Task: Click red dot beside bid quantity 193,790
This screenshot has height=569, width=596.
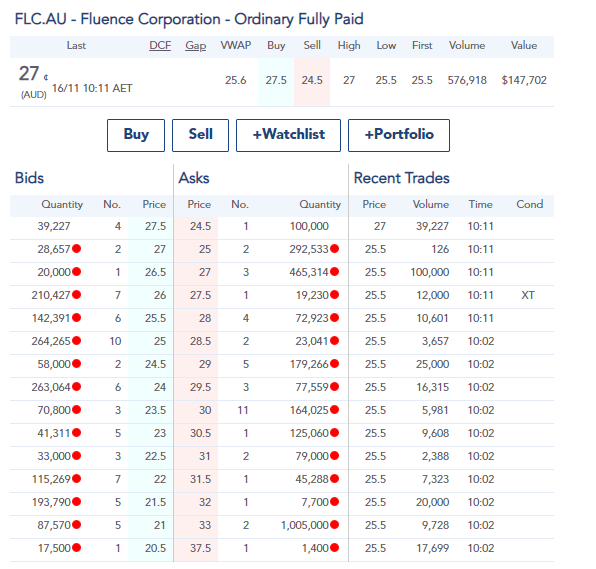Action: point(76,502)
